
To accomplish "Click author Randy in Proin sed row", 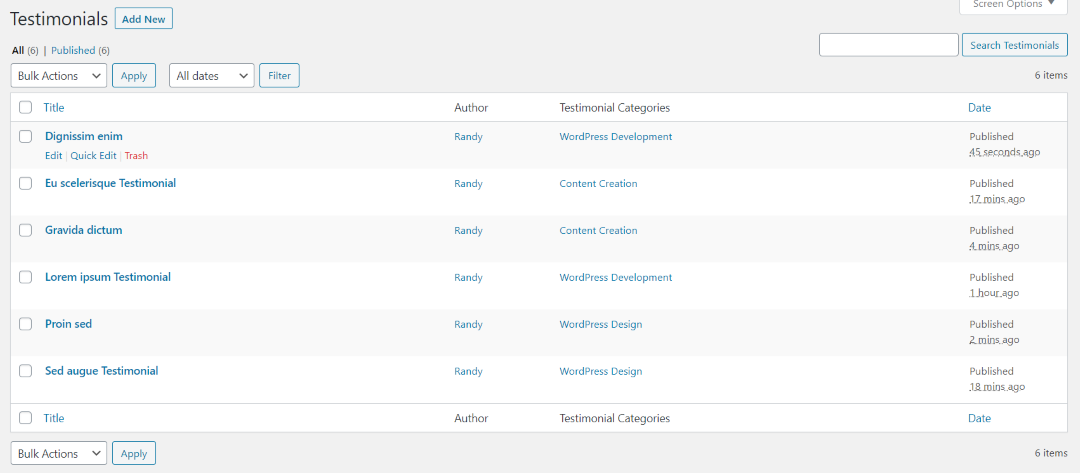I will tap(468, 324).
